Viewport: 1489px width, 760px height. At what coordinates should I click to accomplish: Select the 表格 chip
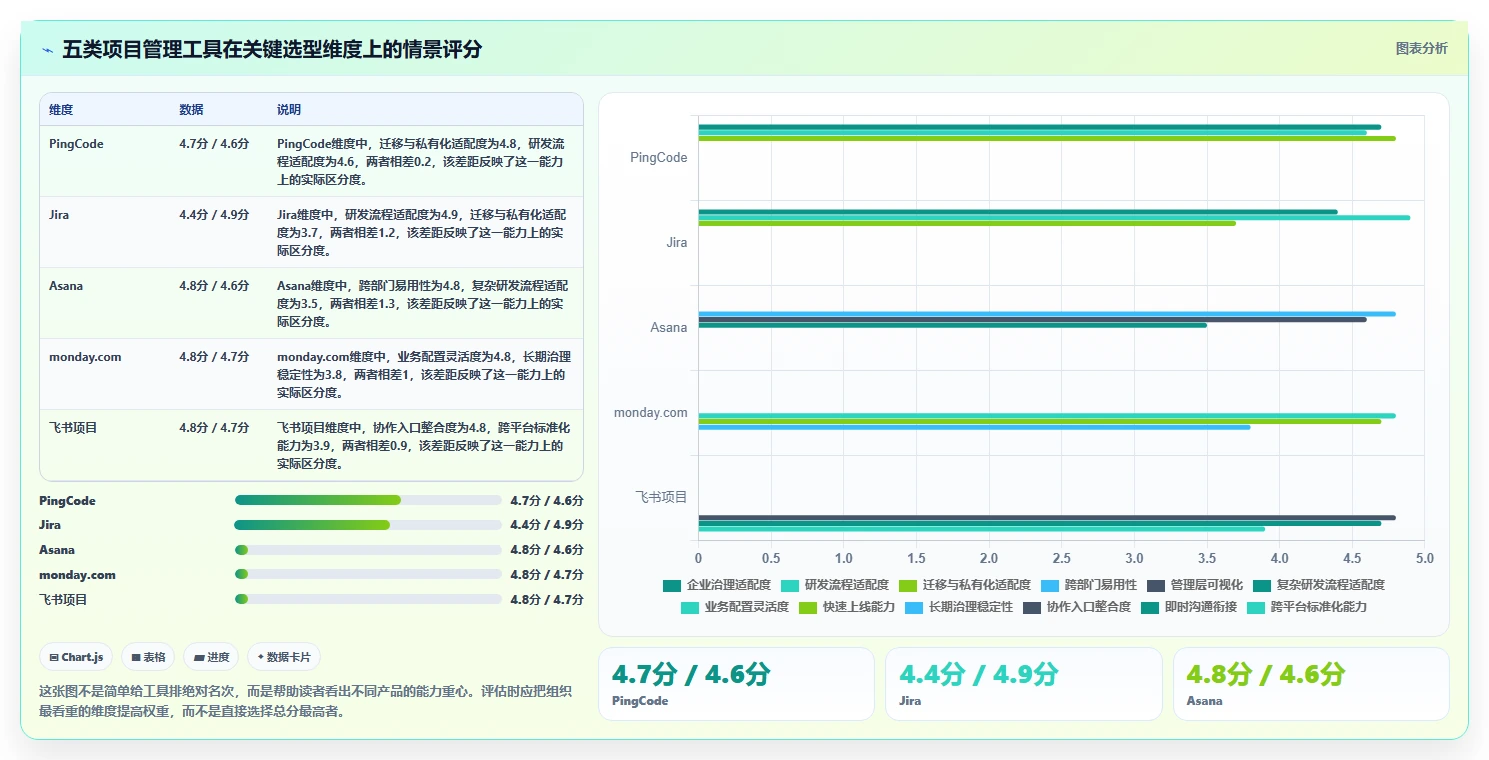[x=148, y=657]
